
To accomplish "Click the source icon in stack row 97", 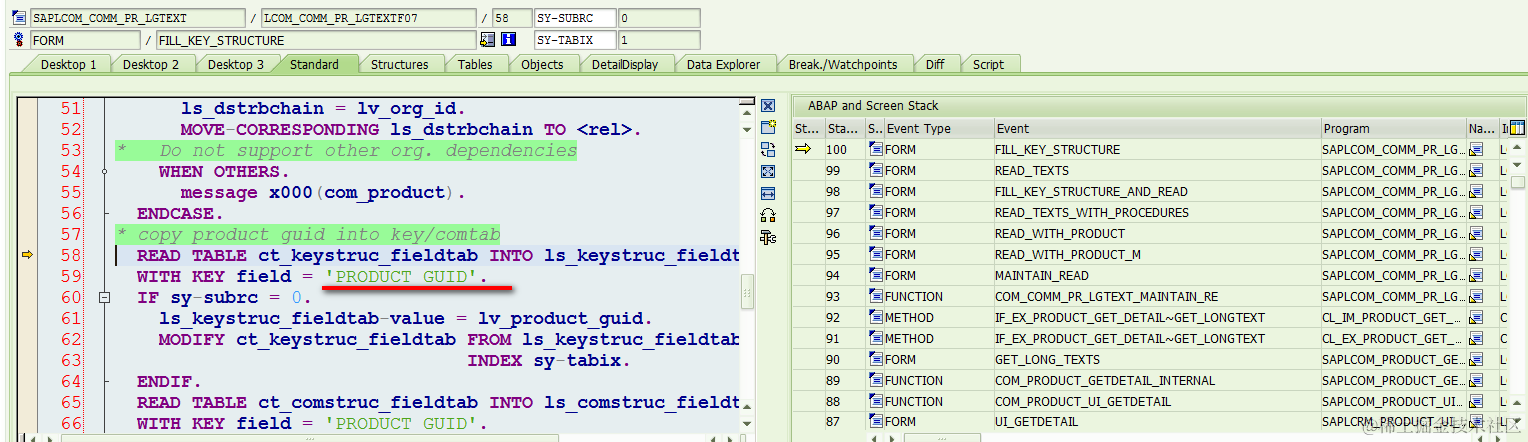I will [x=876, y=212].
